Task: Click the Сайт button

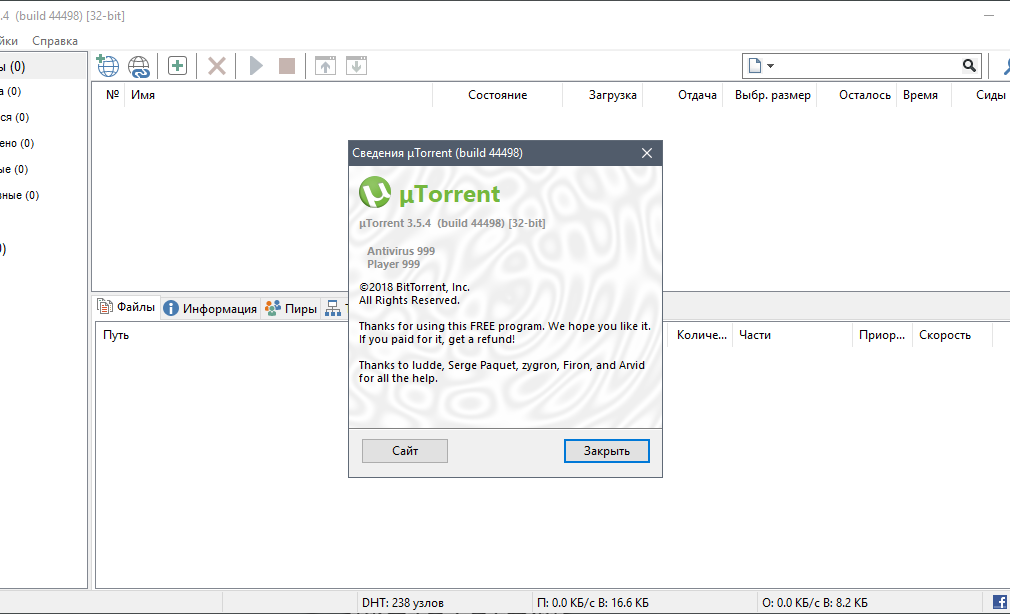Action: pos(405,451)
